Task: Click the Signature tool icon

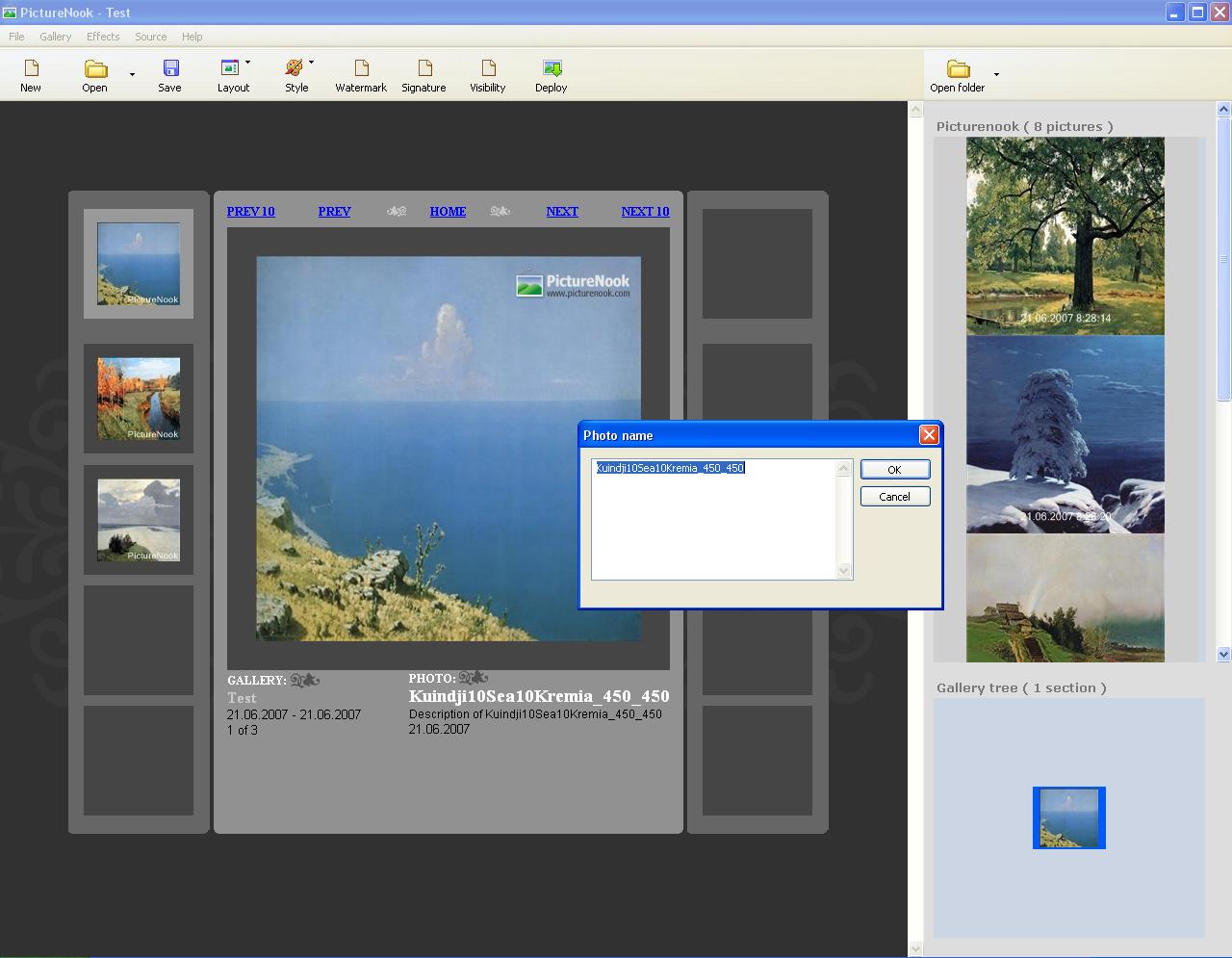Action: click(424, 68)
